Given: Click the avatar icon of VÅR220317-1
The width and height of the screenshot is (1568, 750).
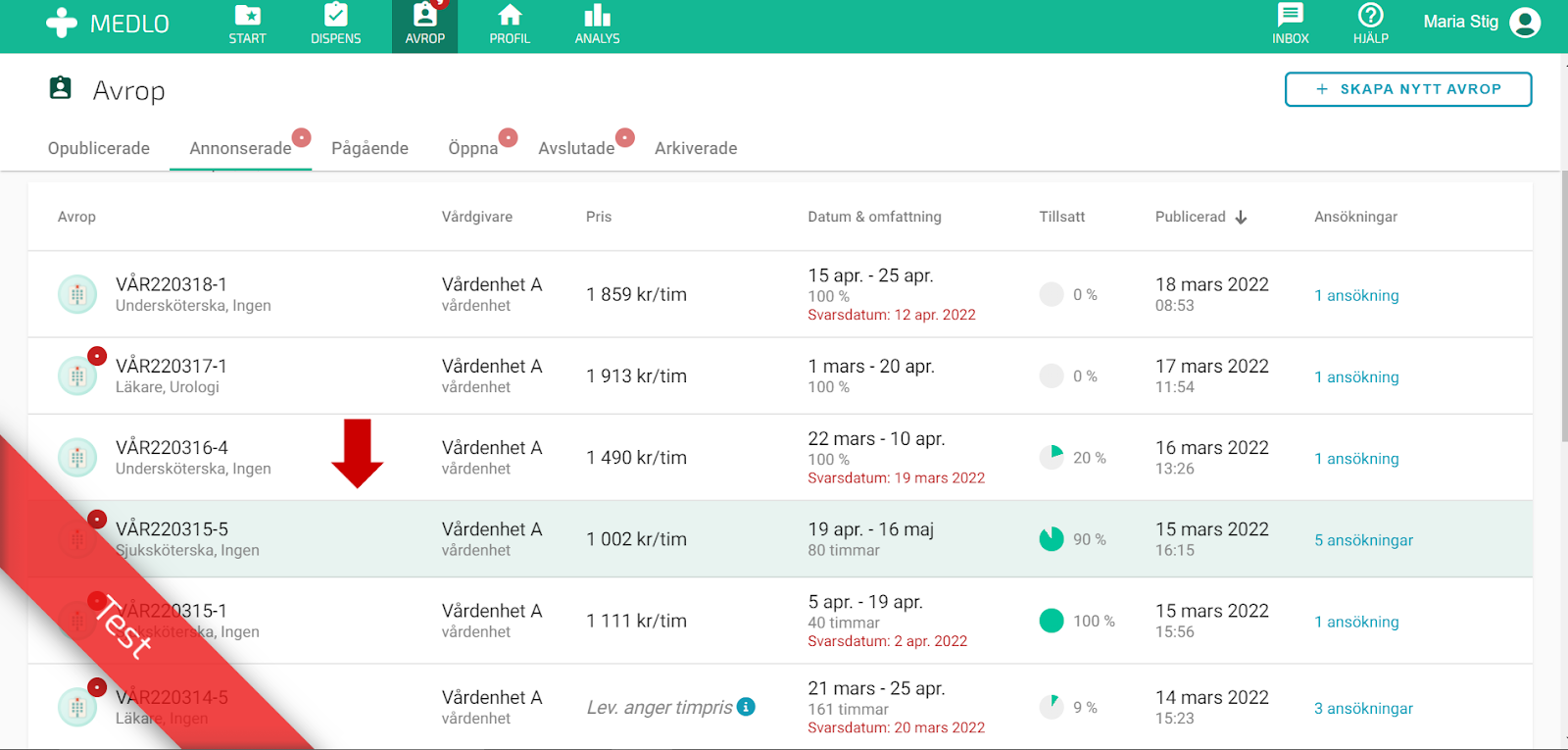Looking at the screenshot, I should pos(77,375).
